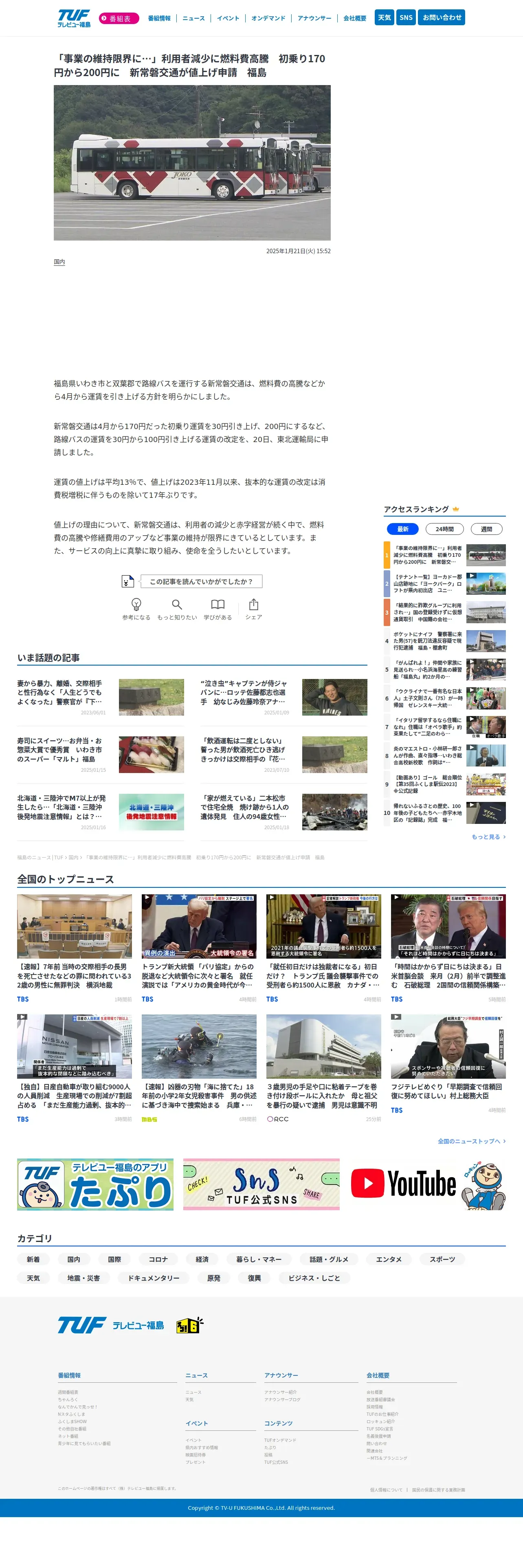Click the 参考になる lightbulb icon
Image resolution: width=523 pixels, height=1568 pixels.
[x=136, y=604]
